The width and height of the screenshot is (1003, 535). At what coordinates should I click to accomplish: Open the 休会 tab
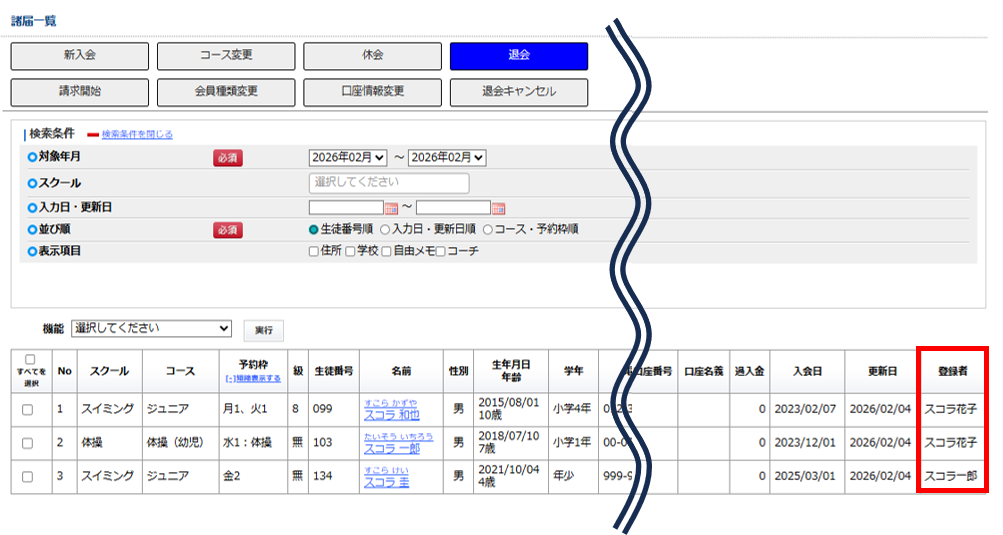point(372,56)
